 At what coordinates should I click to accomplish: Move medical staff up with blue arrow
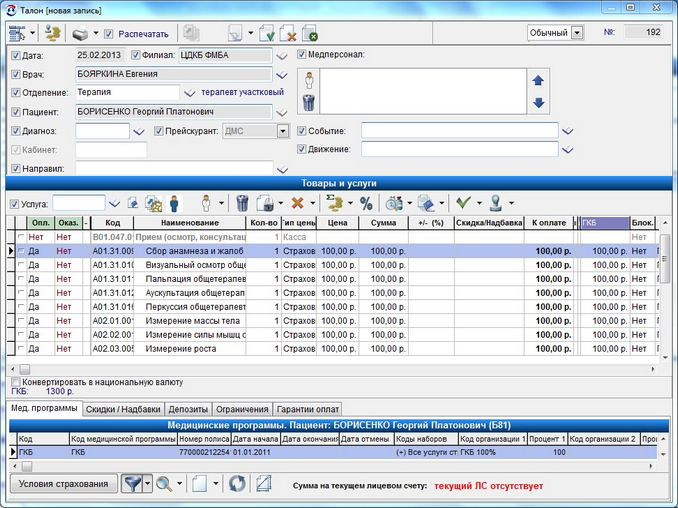538,81
